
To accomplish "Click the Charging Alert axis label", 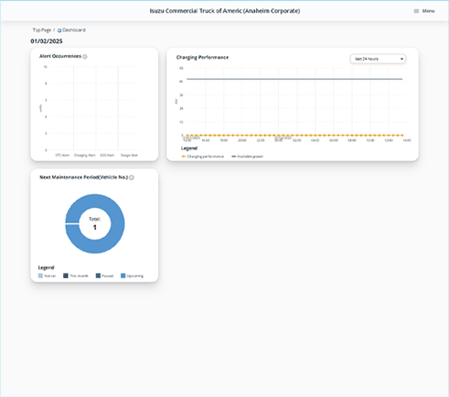I will [85, 155].
